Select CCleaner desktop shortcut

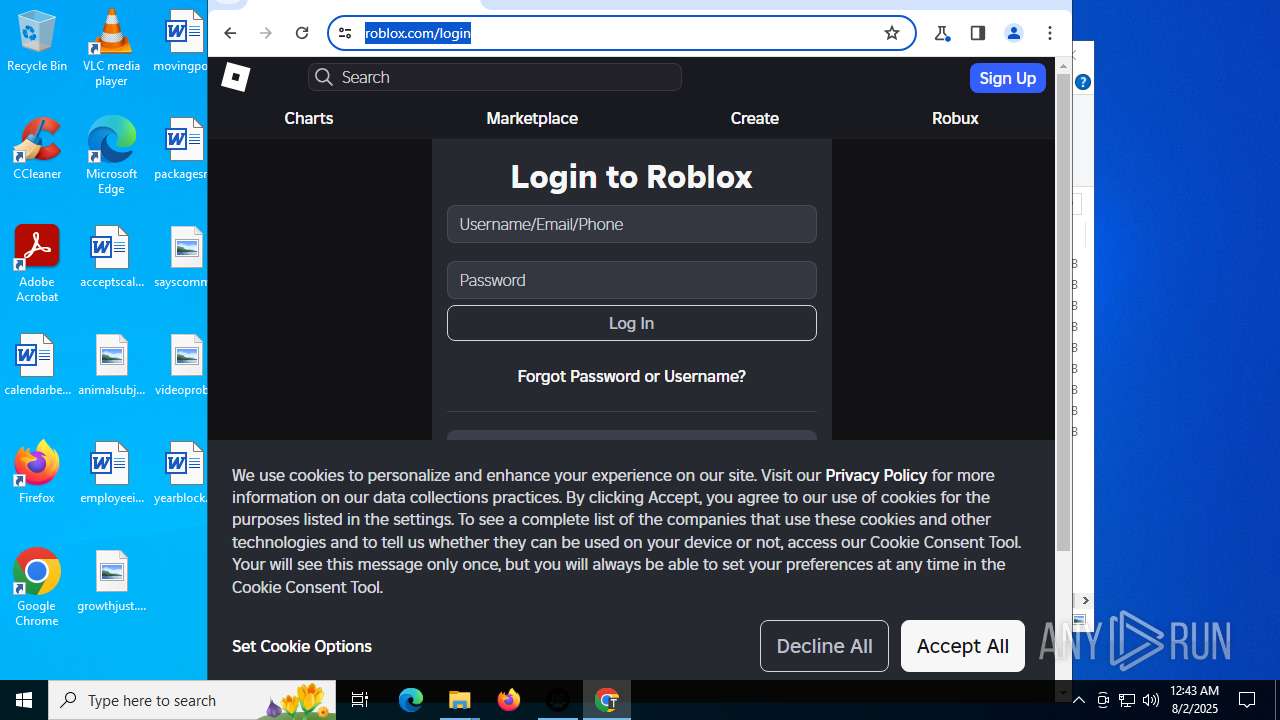click(x=37, y=149)
